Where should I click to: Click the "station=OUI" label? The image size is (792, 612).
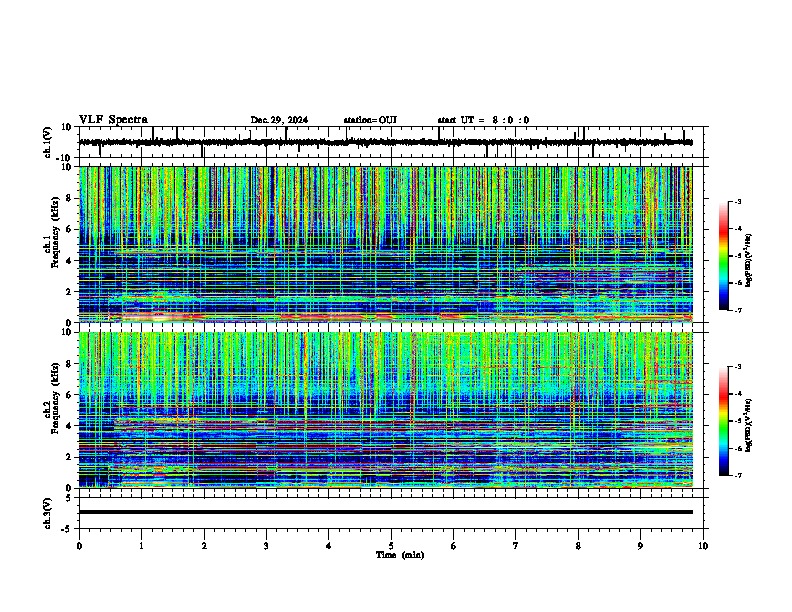(x=370, y=120)
